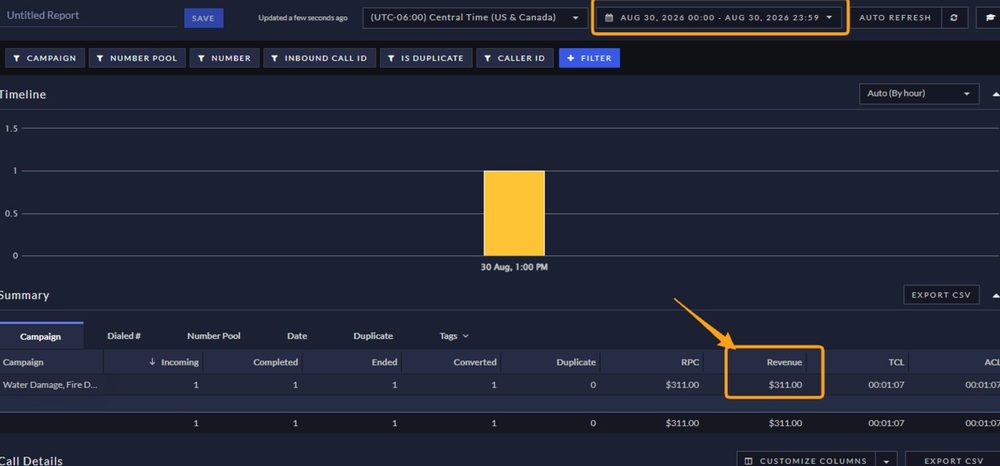This screenshot has height=466, width=1000.
Task: Click the Water Damage, Fire D... campaign row
Action: point(500,385)
